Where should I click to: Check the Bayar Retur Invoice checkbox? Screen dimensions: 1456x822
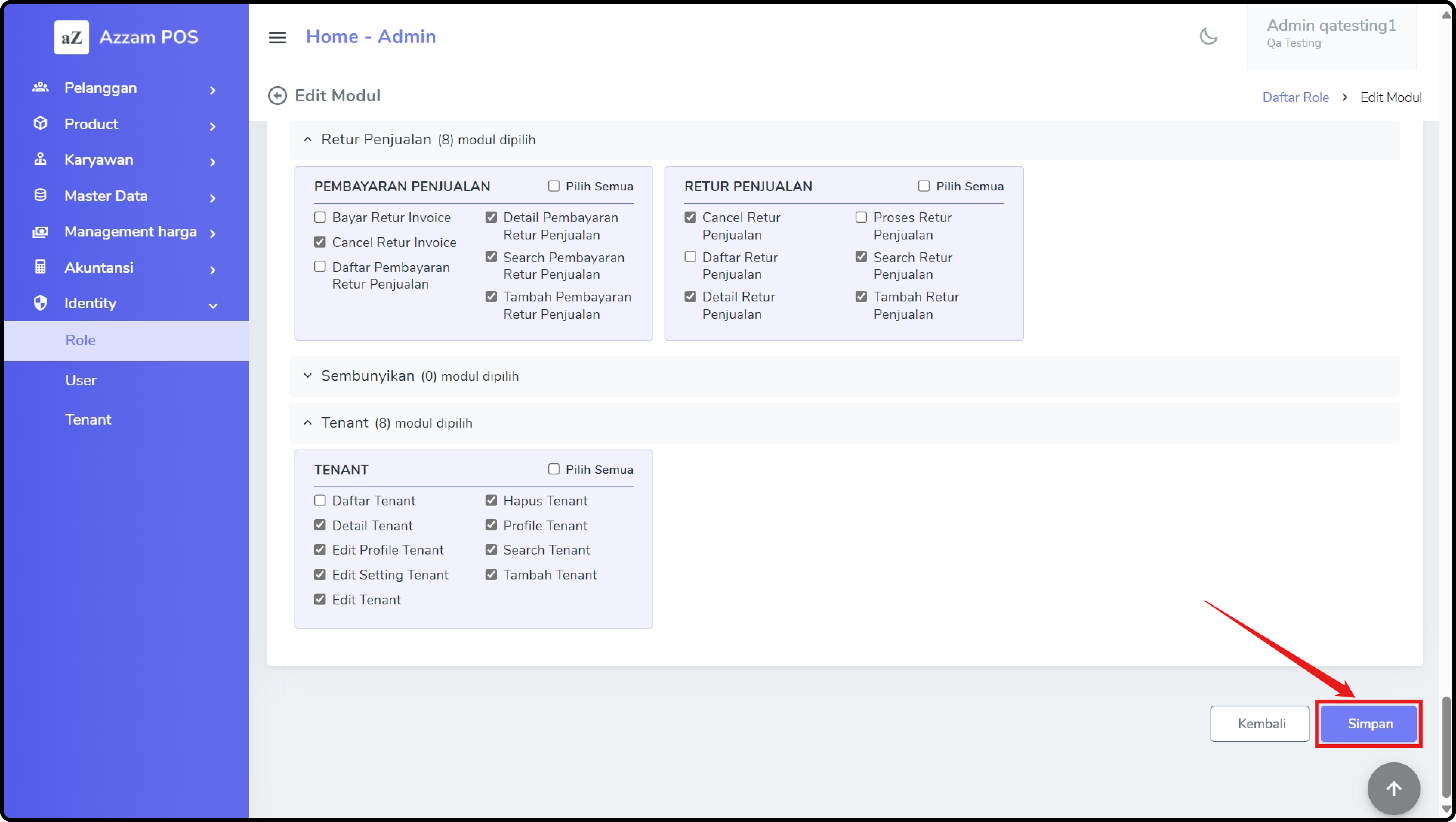click(x=320, y=217)
